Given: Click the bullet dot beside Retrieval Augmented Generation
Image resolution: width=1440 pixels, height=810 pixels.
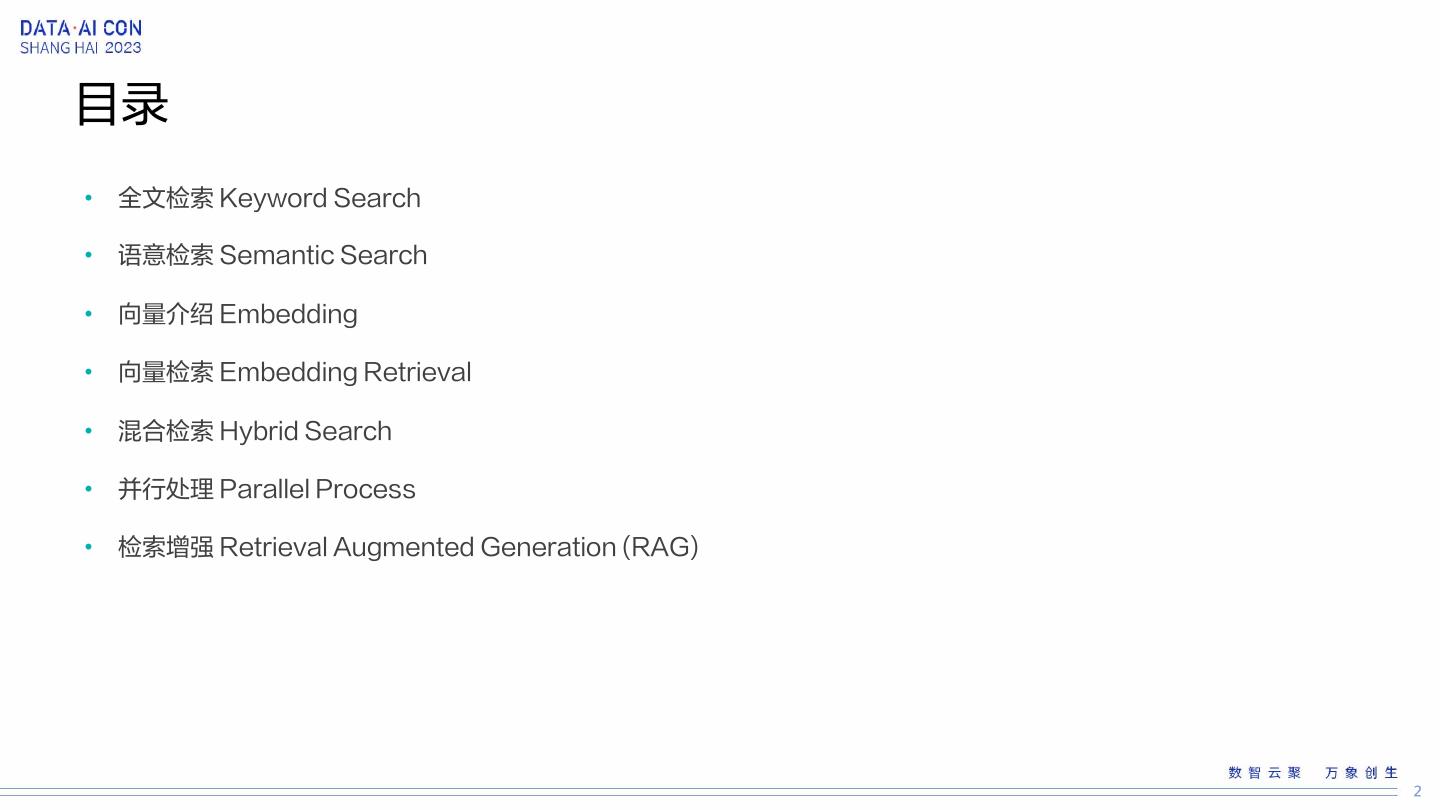Looking at the screenshot, I should click(x=89, y=547).
